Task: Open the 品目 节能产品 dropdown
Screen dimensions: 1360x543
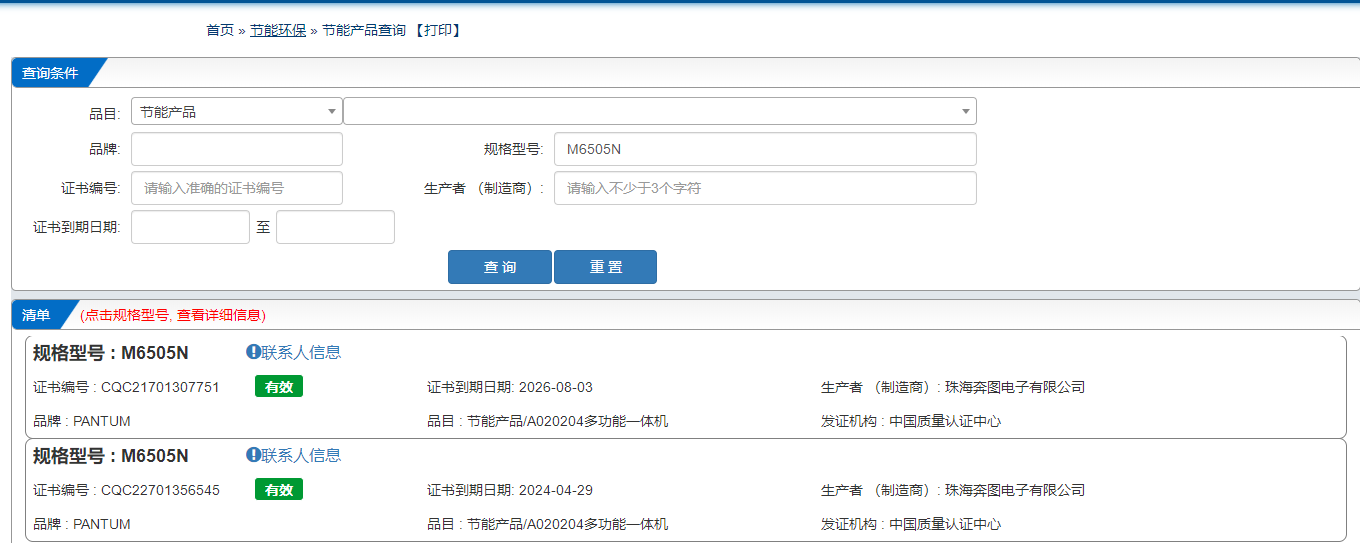Action: [237, 112]
